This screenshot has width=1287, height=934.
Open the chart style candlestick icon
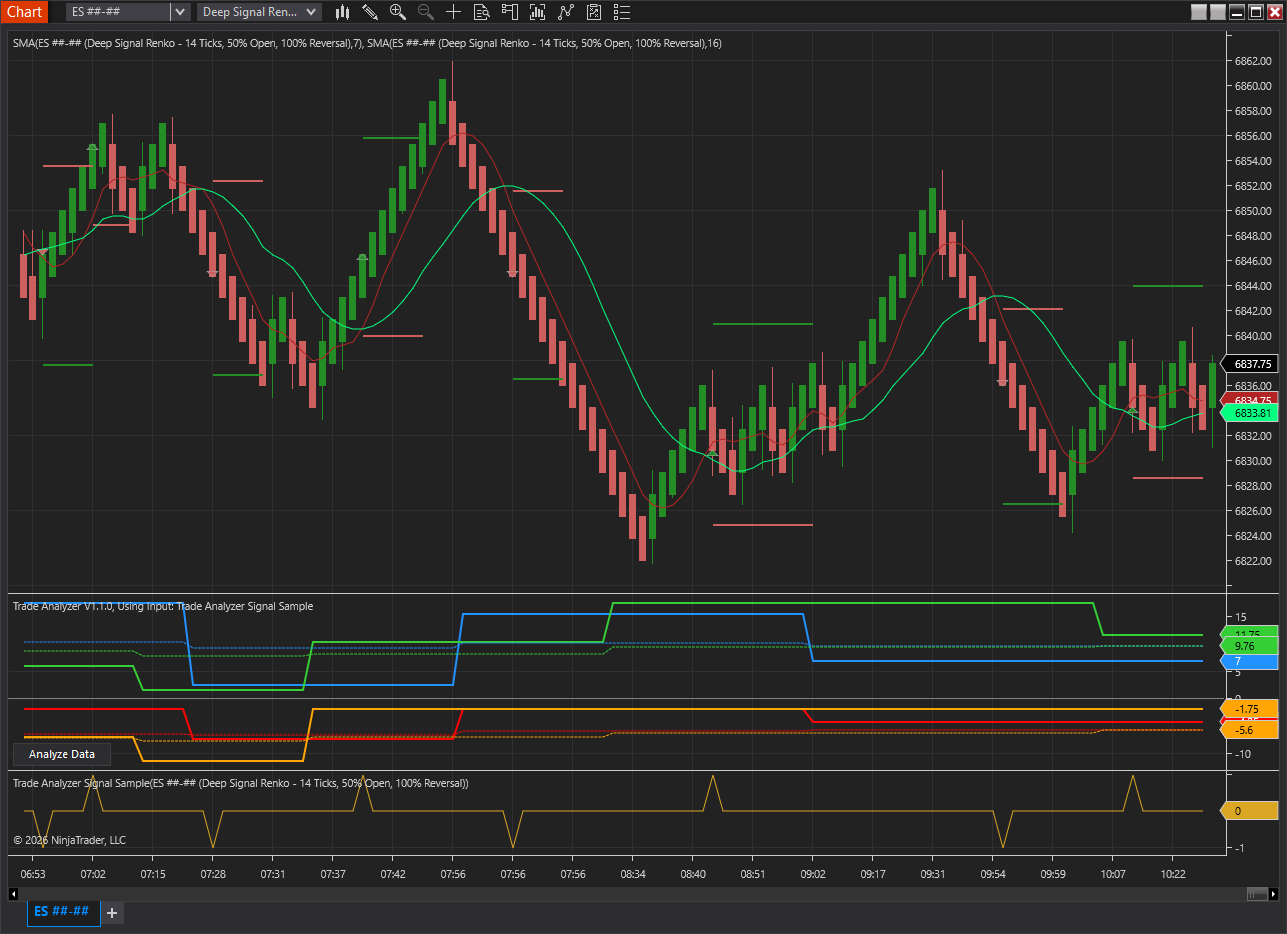[342, 12]
